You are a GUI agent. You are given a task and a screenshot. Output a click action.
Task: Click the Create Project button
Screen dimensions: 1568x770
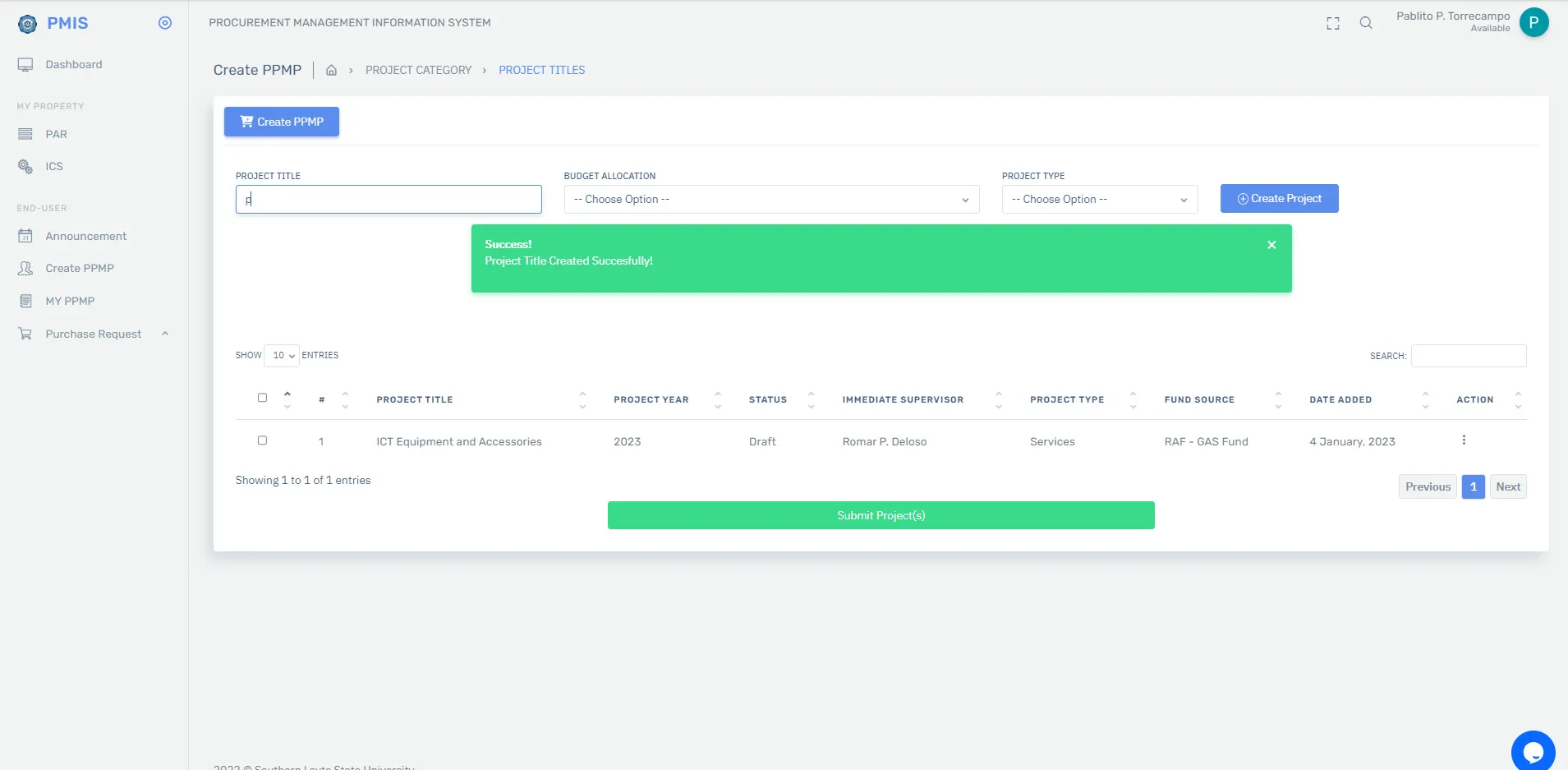[1279, 198]
